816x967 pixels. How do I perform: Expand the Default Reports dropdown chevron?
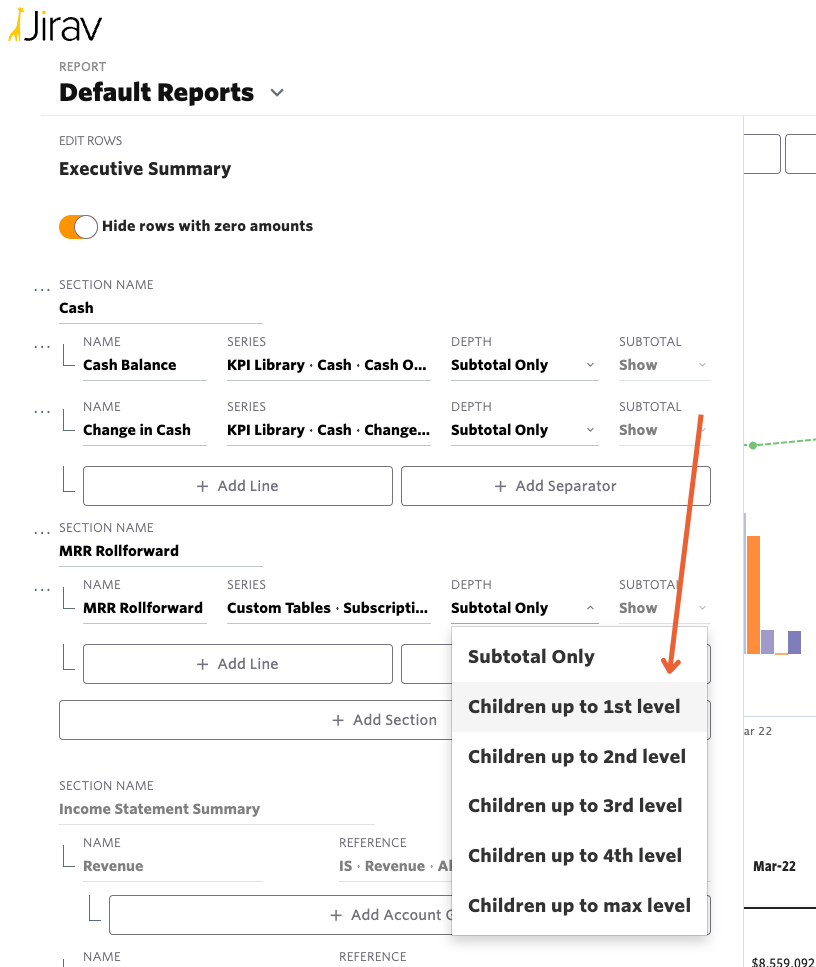coord(277,93)
